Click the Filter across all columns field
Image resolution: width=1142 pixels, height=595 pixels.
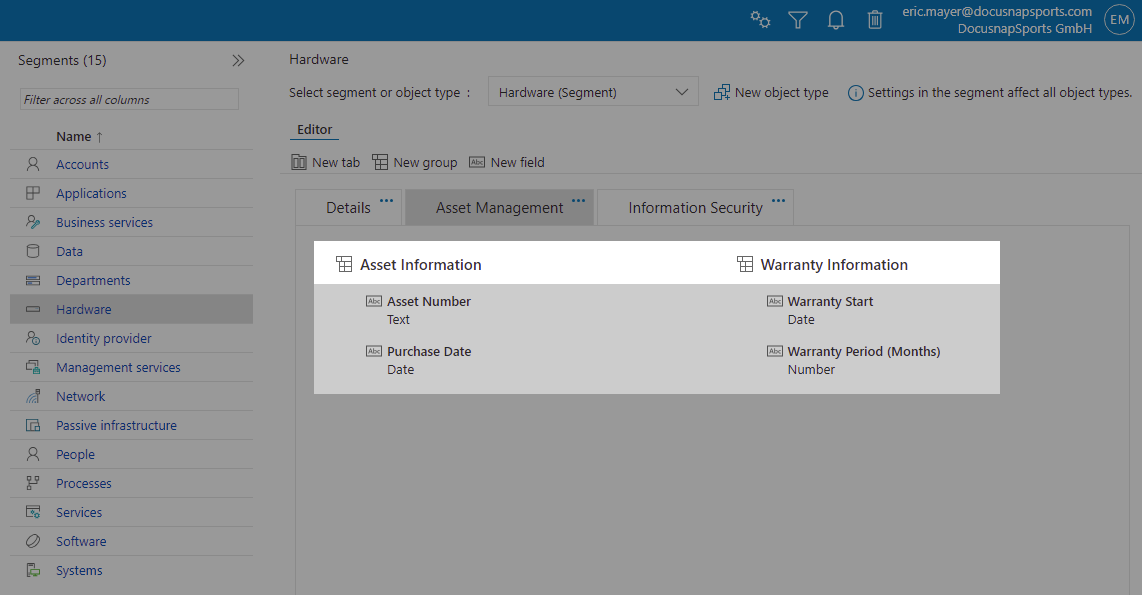pyautogui.click(x=129, y=100)
